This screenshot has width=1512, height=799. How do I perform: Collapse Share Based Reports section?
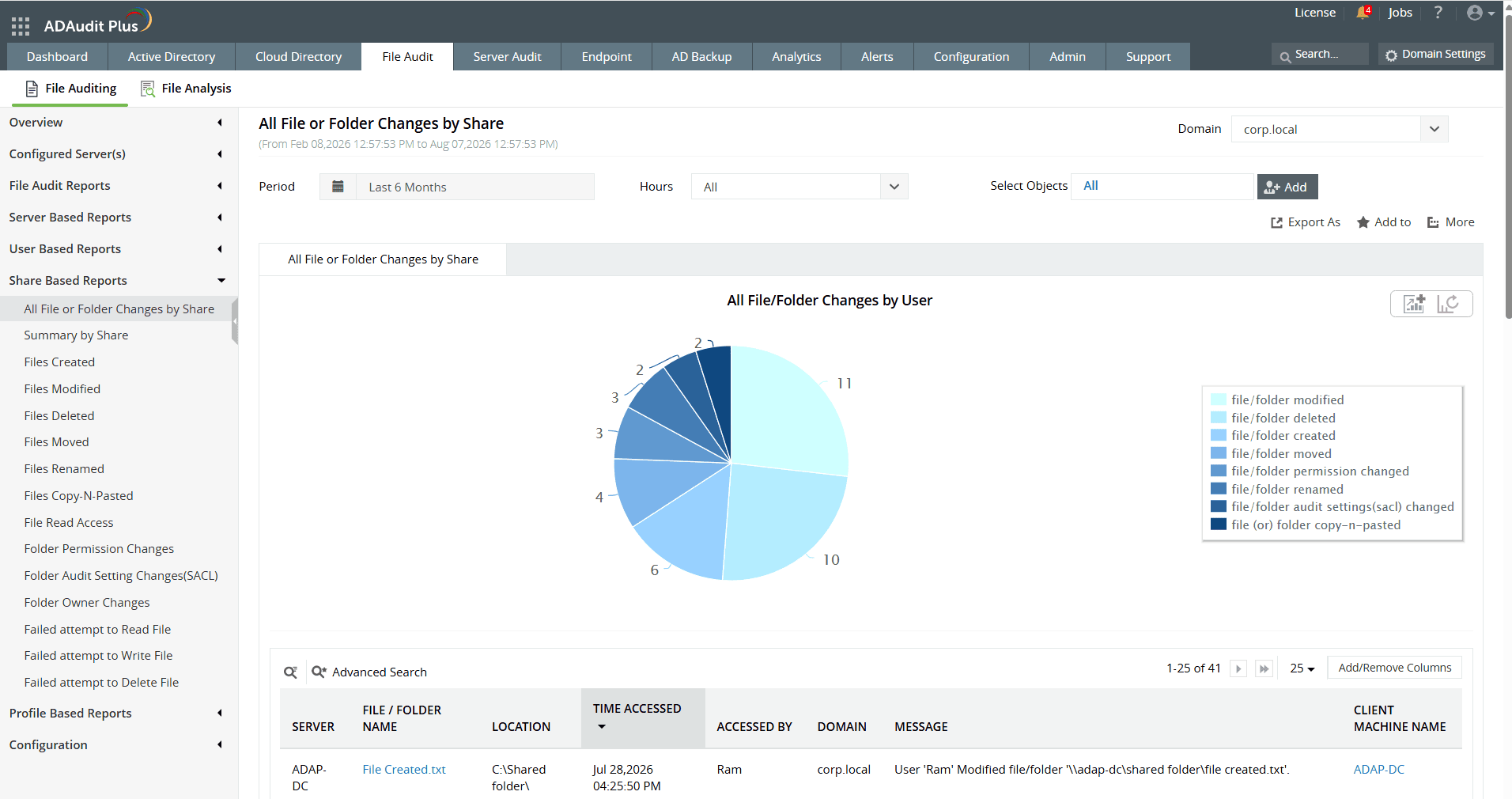(x=221, y=281)
